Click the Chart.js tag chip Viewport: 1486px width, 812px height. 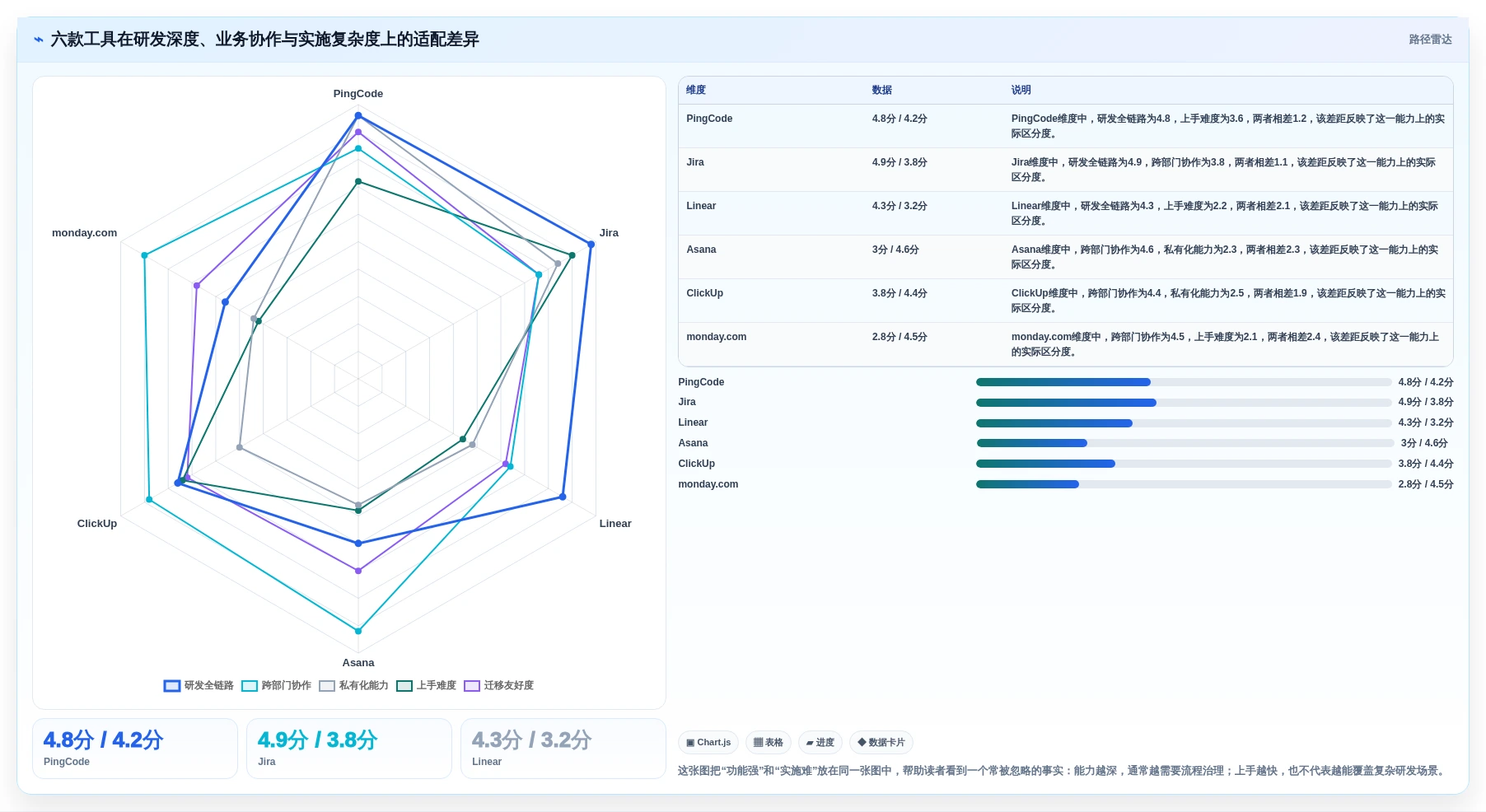click(x=708, y=743)
